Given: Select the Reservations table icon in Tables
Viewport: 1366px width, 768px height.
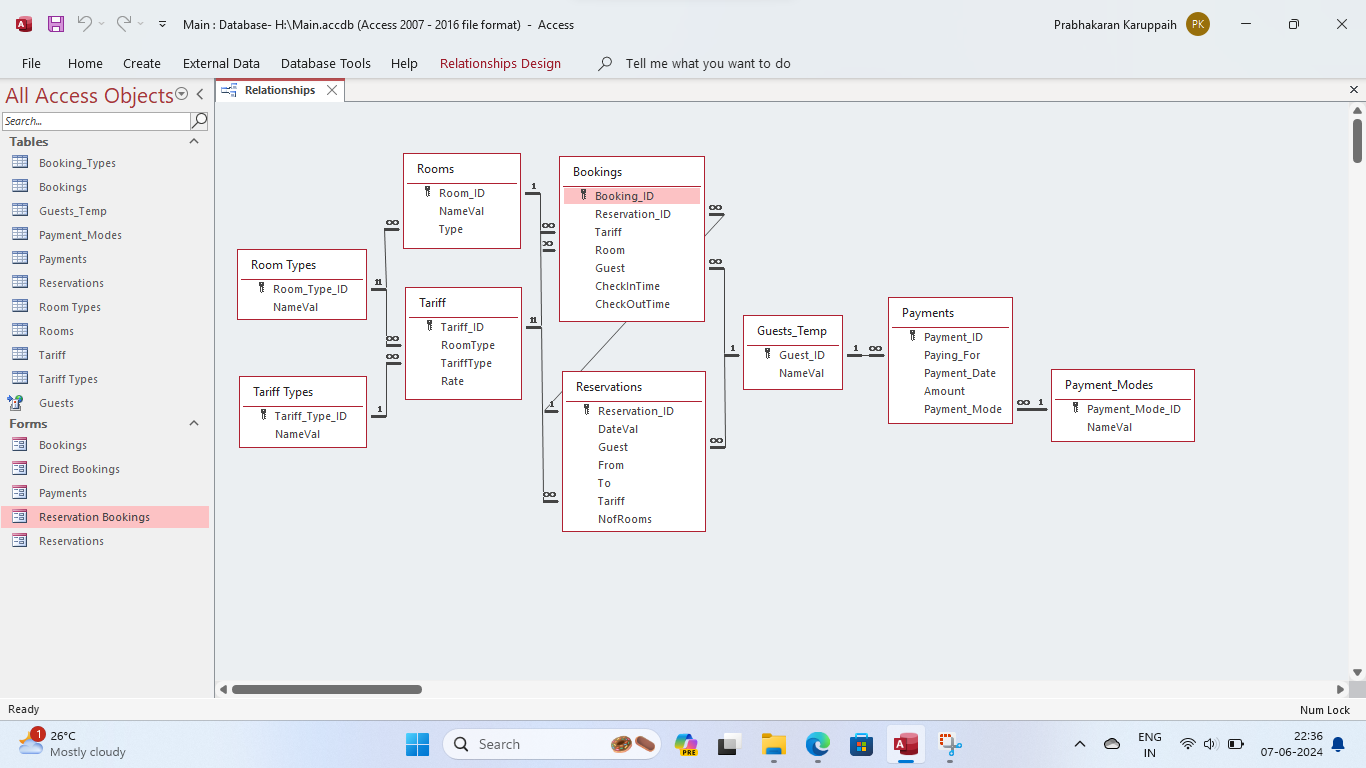Looking at the screenshot, I should click(x=19, y=282).
